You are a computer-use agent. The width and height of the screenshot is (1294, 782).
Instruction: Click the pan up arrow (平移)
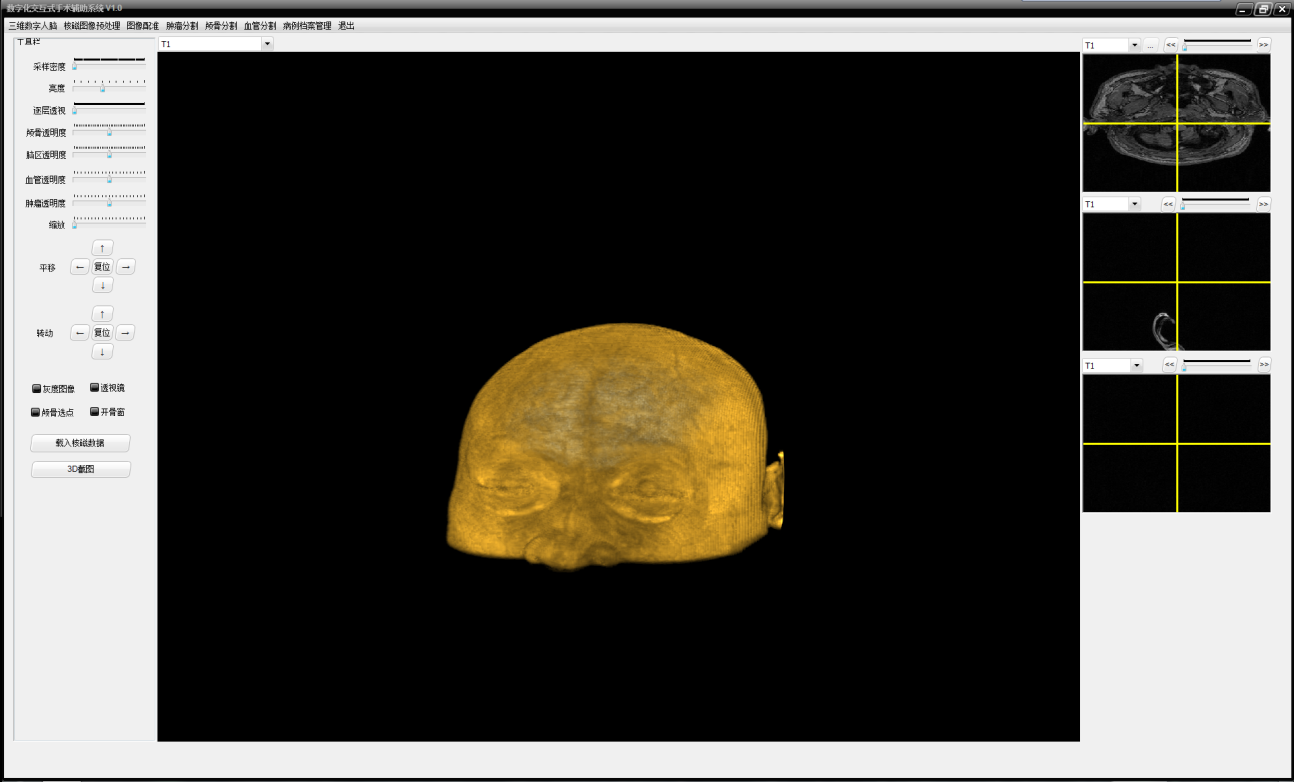[102, 248]
